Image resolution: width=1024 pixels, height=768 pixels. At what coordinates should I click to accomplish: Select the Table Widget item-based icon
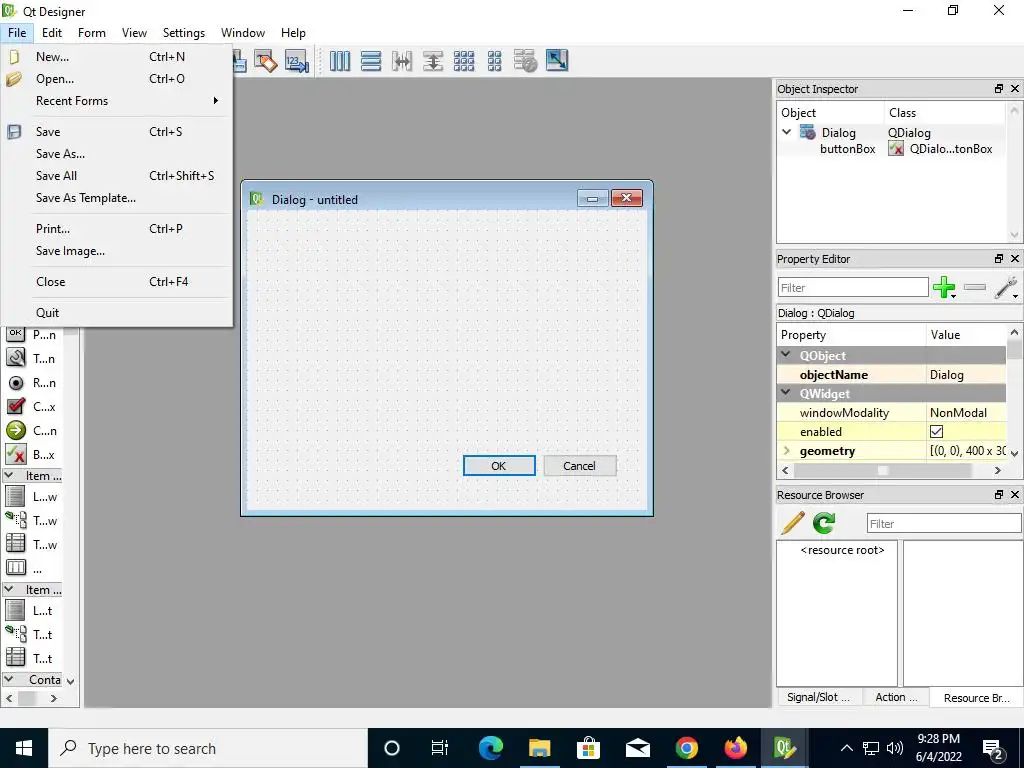pos(15,658)
